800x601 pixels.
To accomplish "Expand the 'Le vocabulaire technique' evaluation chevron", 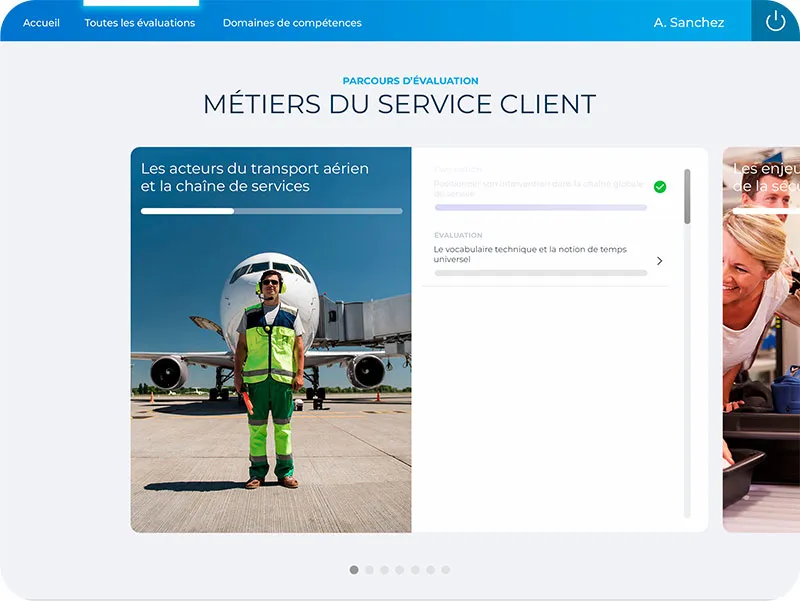I will point(659,260).
